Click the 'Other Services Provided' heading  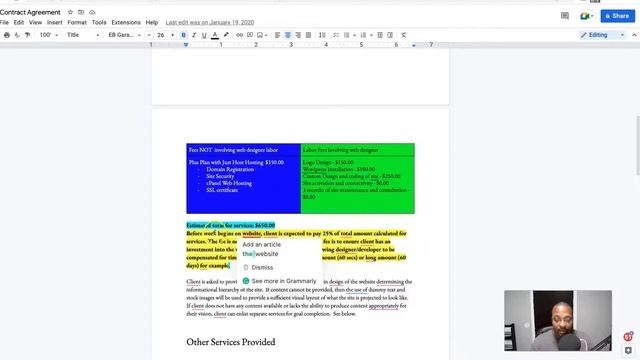tap(231, 342)
